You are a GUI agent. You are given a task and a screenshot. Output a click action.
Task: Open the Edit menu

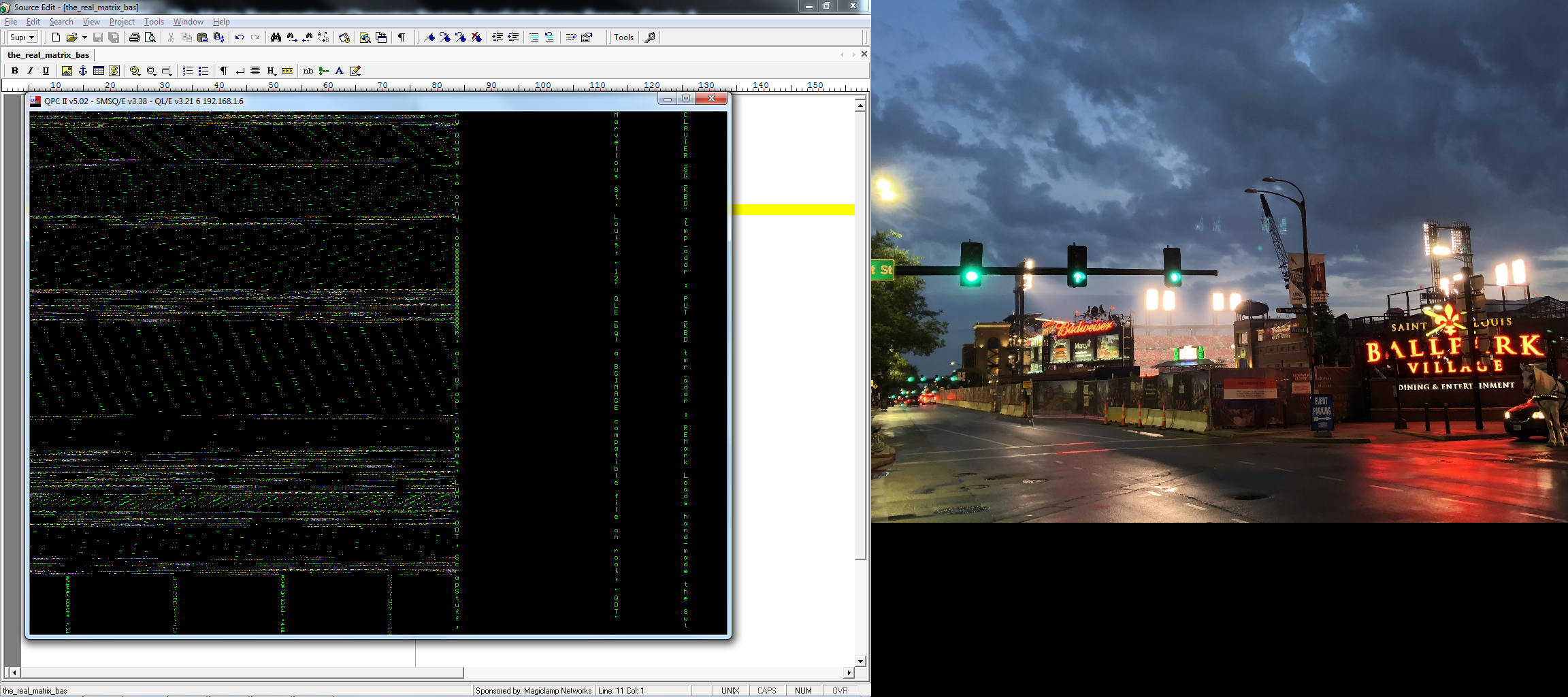(33, 22)
